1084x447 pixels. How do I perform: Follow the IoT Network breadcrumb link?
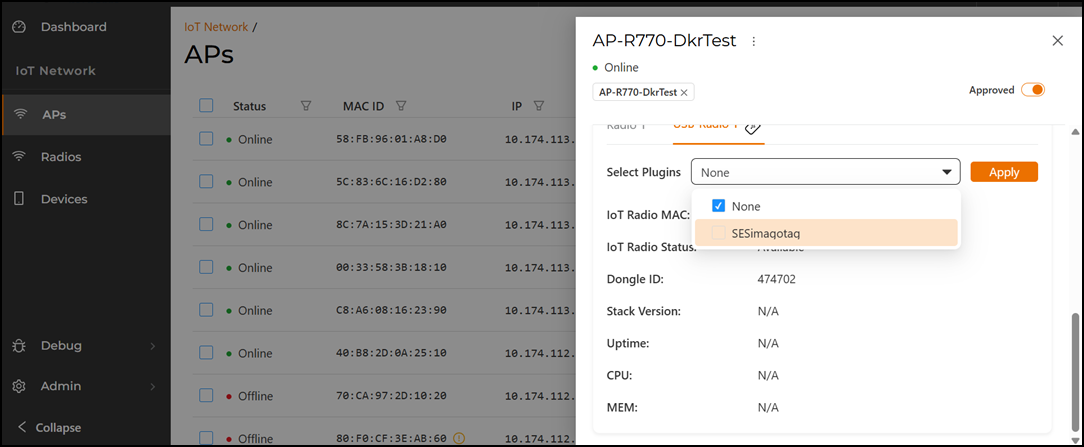216,27
